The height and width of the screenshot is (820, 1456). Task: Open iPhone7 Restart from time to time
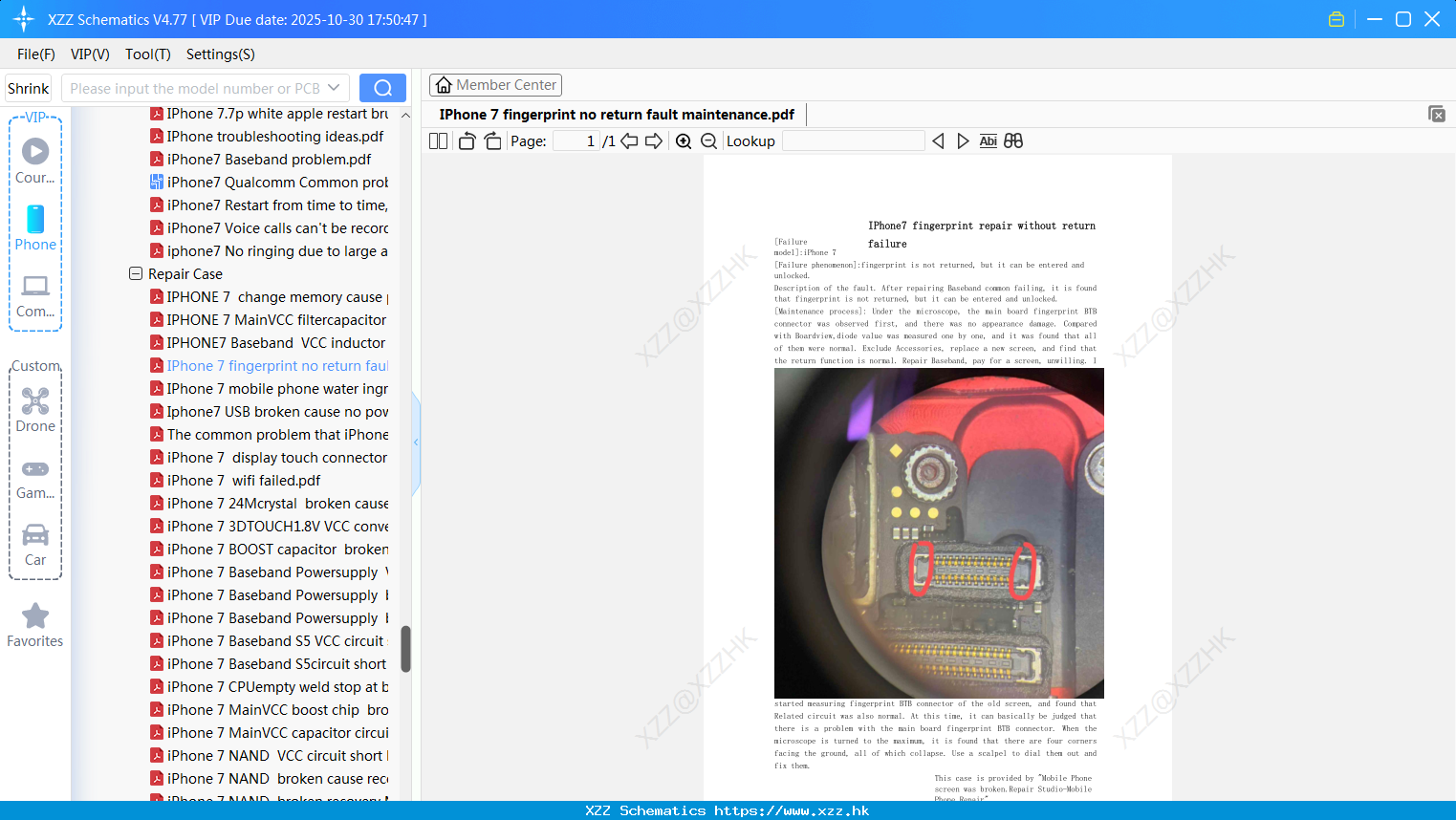(269, 205)
